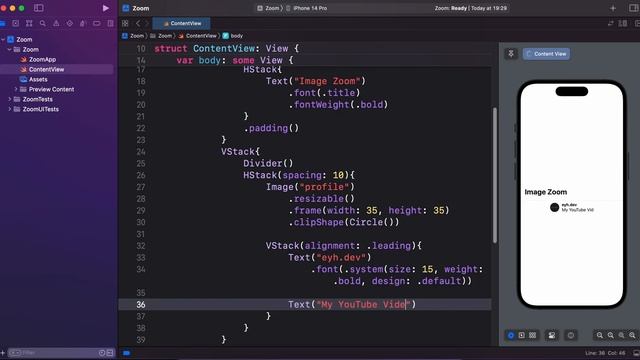Go forward with editor forward arrow
Viewport: 640px width, 360px height.
[x=147, y=23]
